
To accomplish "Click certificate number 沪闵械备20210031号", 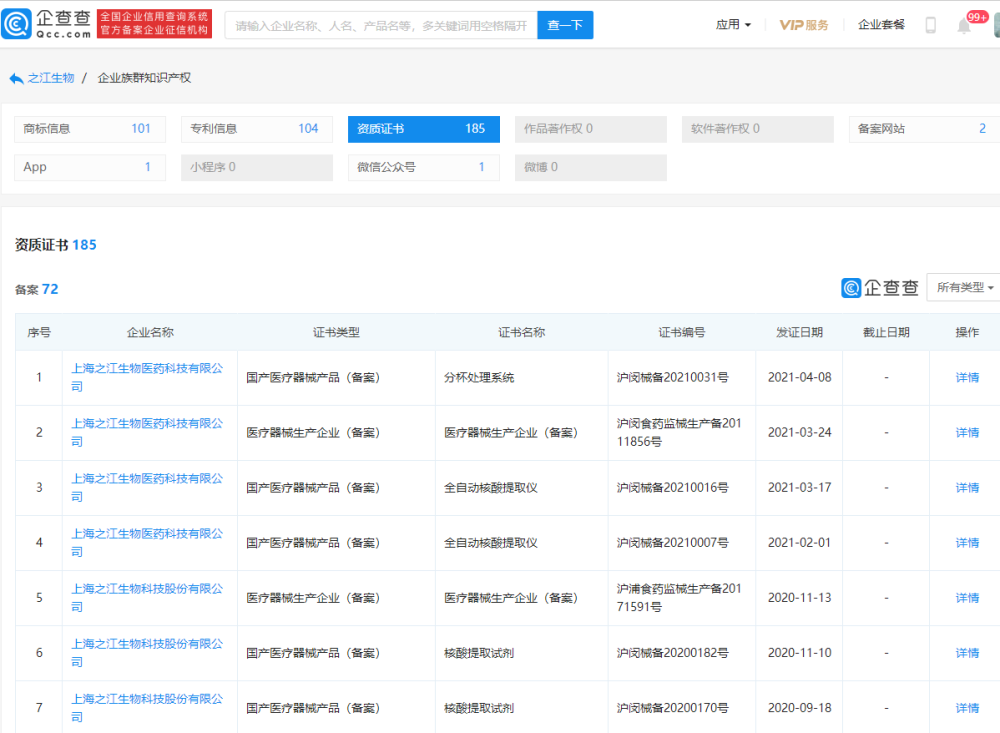I will point(673,378).
